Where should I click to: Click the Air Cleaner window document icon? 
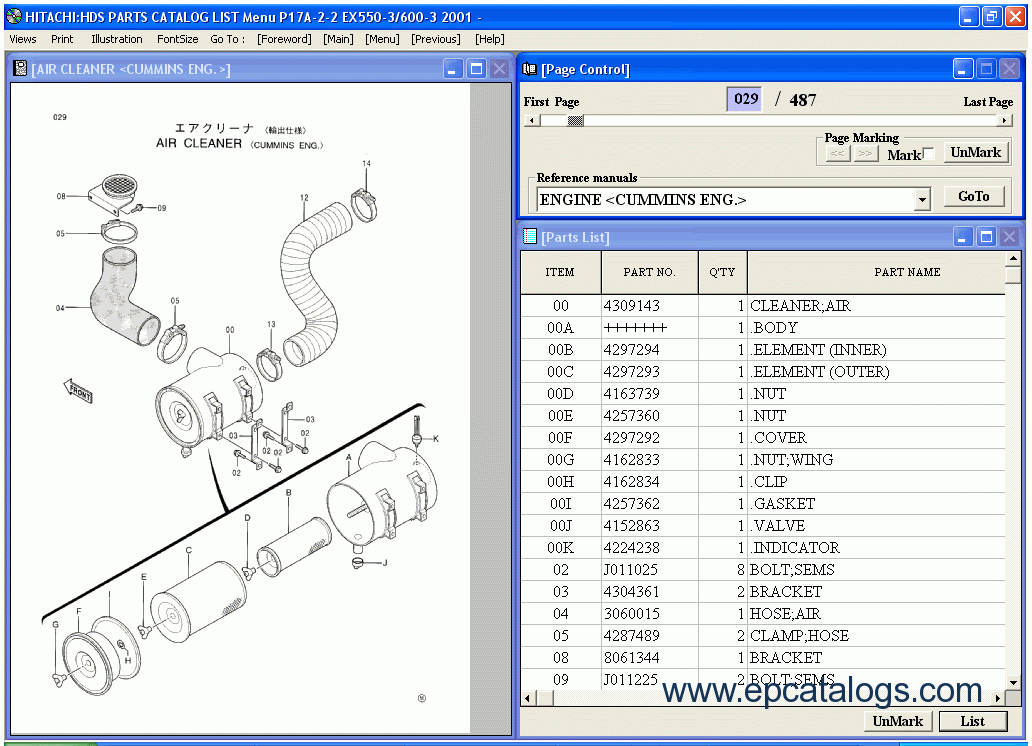click(x=20, y=68)
